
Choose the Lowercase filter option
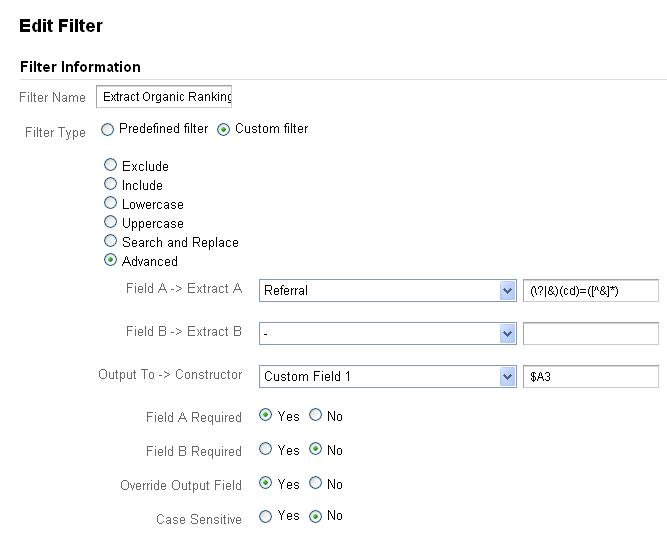pyautogui.click(x=110, y=203)
